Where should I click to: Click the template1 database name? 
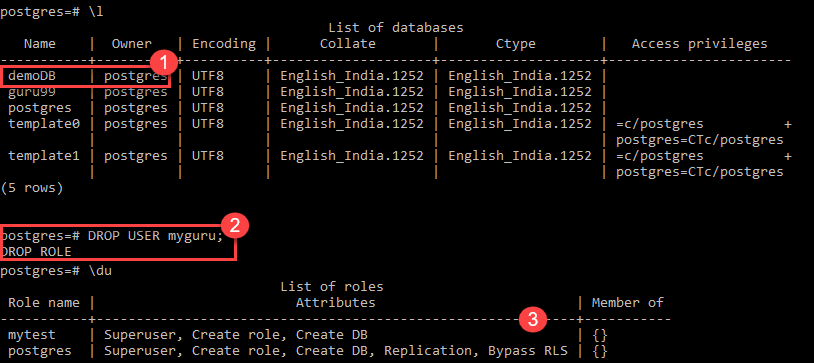coord(44,156)
